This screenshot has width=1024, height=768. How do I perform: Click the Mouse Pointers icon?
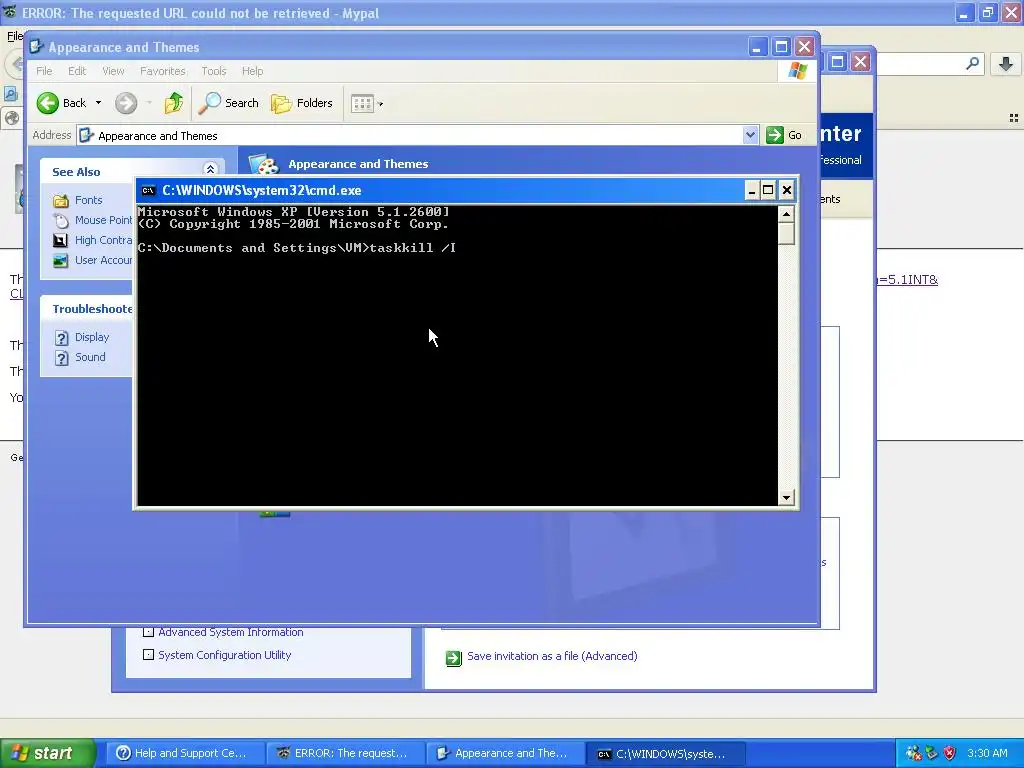click(x=61, y=221)
